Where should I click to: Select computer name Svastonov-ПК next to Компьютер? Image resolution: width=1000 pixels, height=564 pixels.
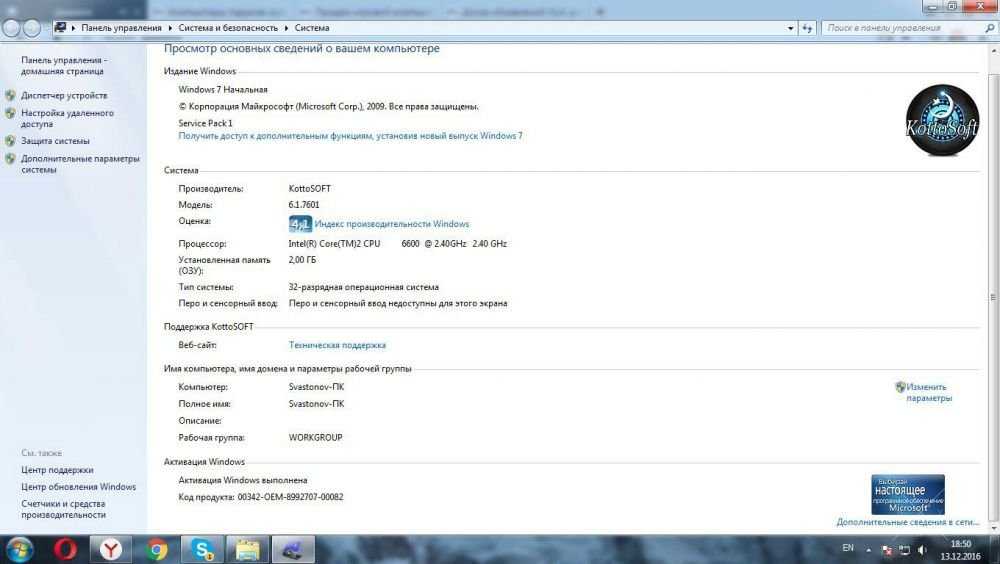coord(316,387)
